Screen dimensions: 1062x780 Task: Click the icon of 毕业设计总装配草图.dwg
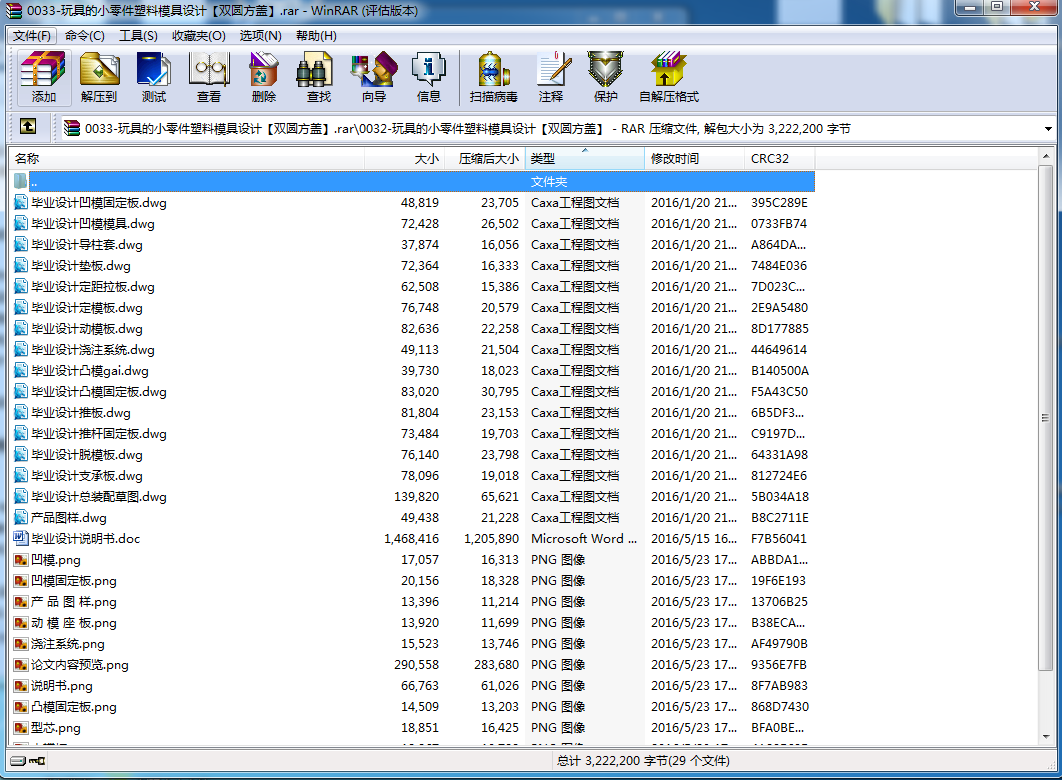pos(21,497)
